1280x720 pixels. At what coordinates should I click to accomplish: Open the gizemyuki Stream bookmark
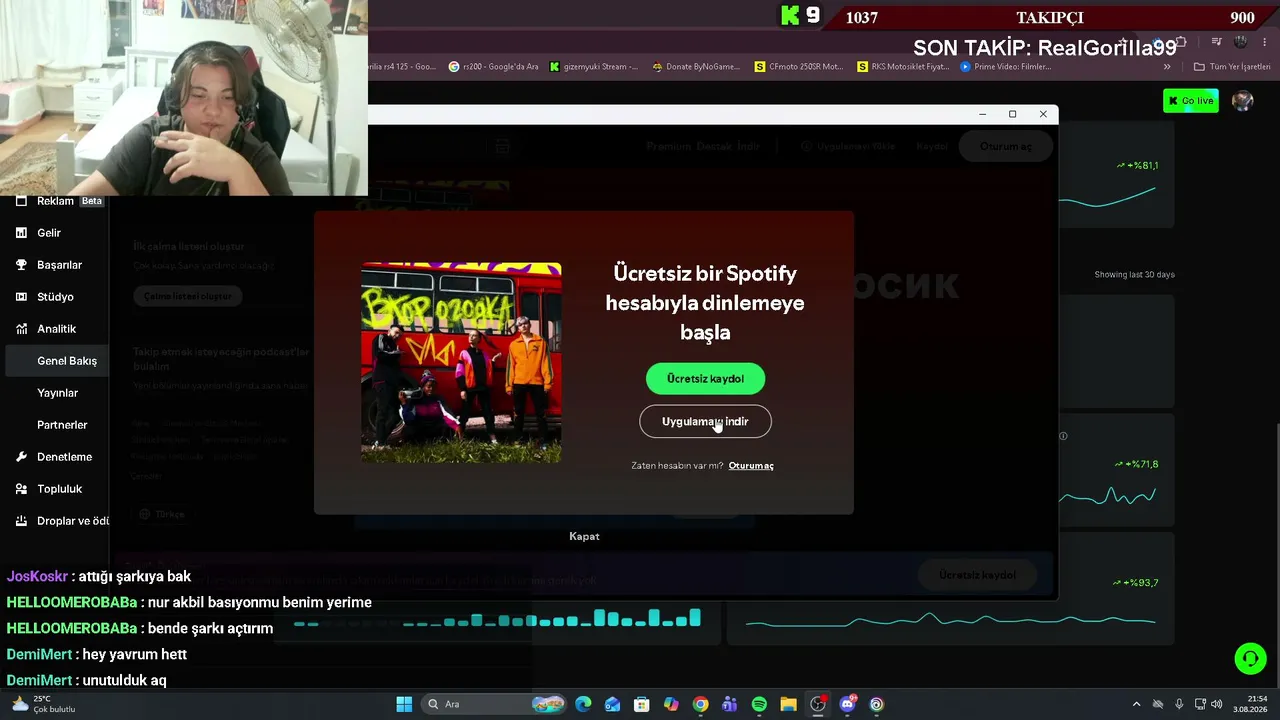pos(593,67)
